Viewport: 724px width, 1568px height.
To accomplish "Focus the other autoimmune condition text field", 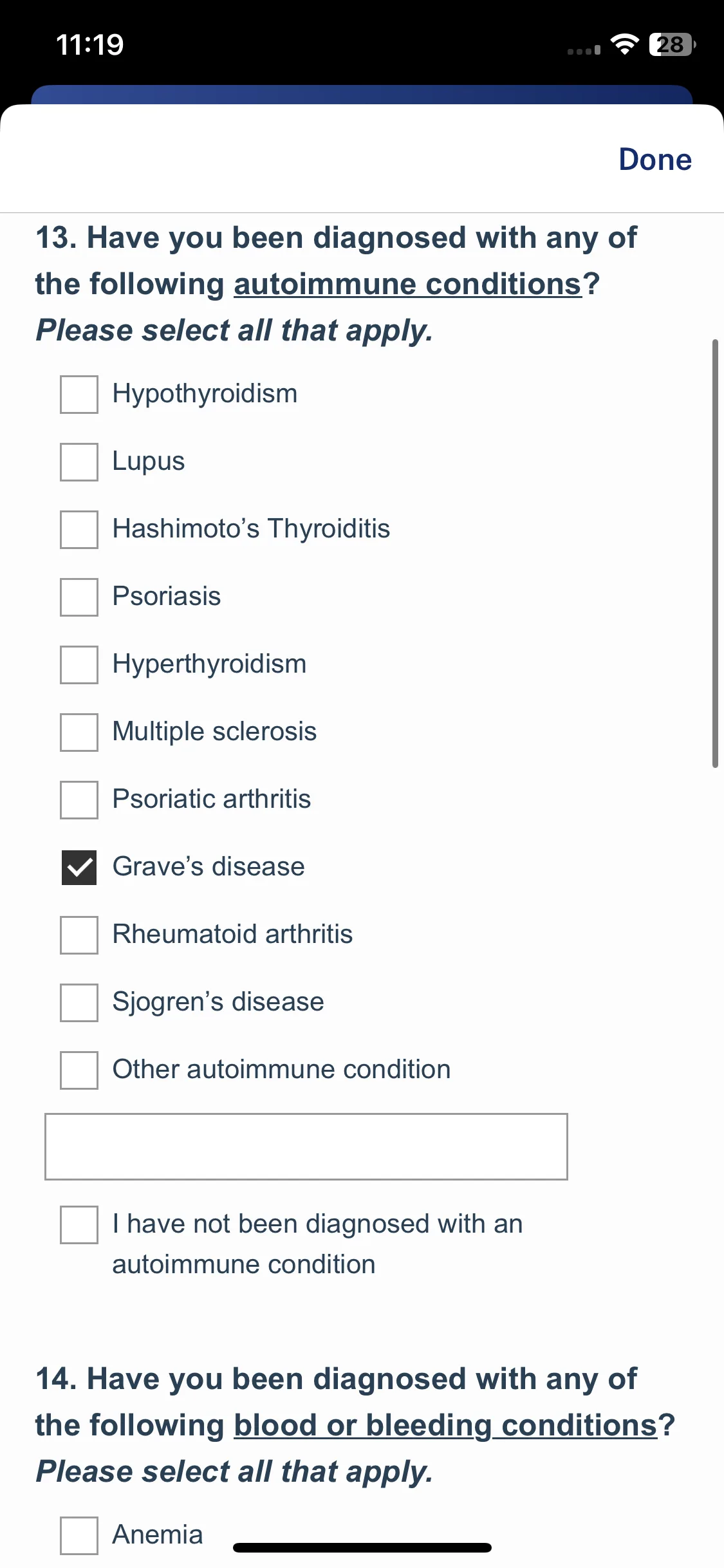I will (306, 1146).
